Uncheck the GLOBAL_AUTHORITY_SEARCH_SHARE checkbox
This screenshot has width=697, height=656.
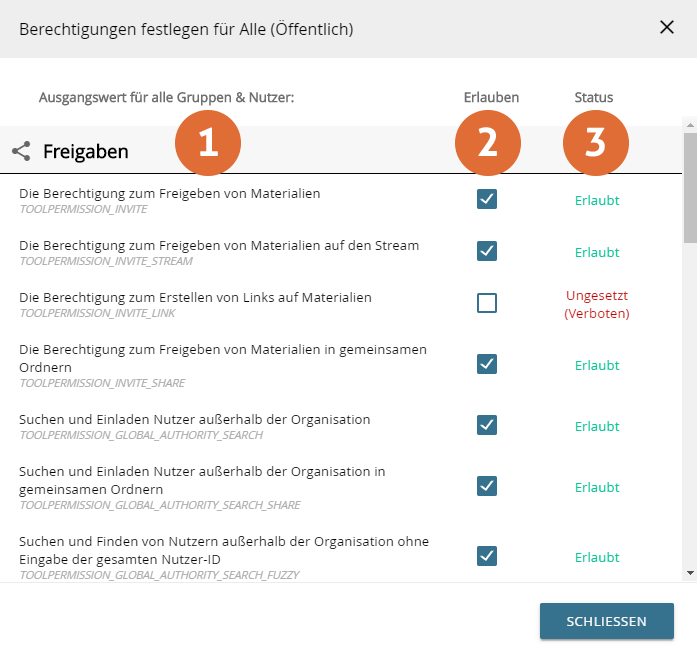(487, 486)
